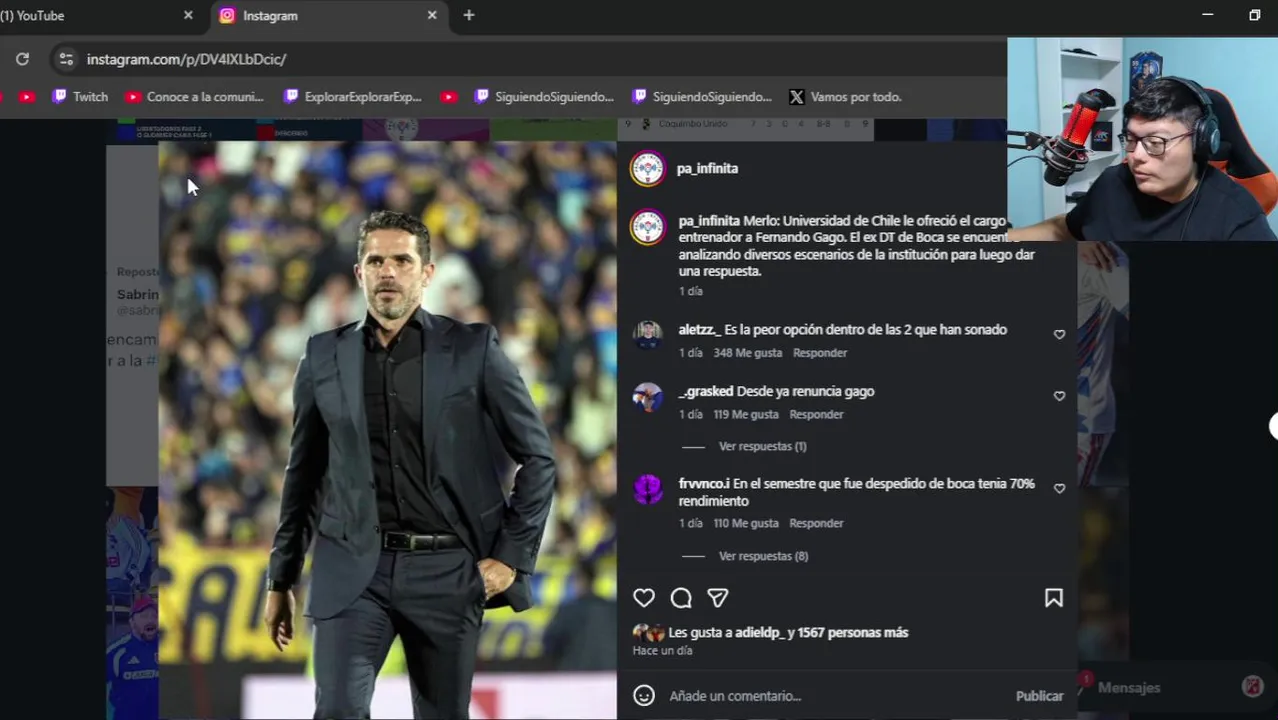Click Publicar to post comment

pyautogui.click(x=1039, y=696)
